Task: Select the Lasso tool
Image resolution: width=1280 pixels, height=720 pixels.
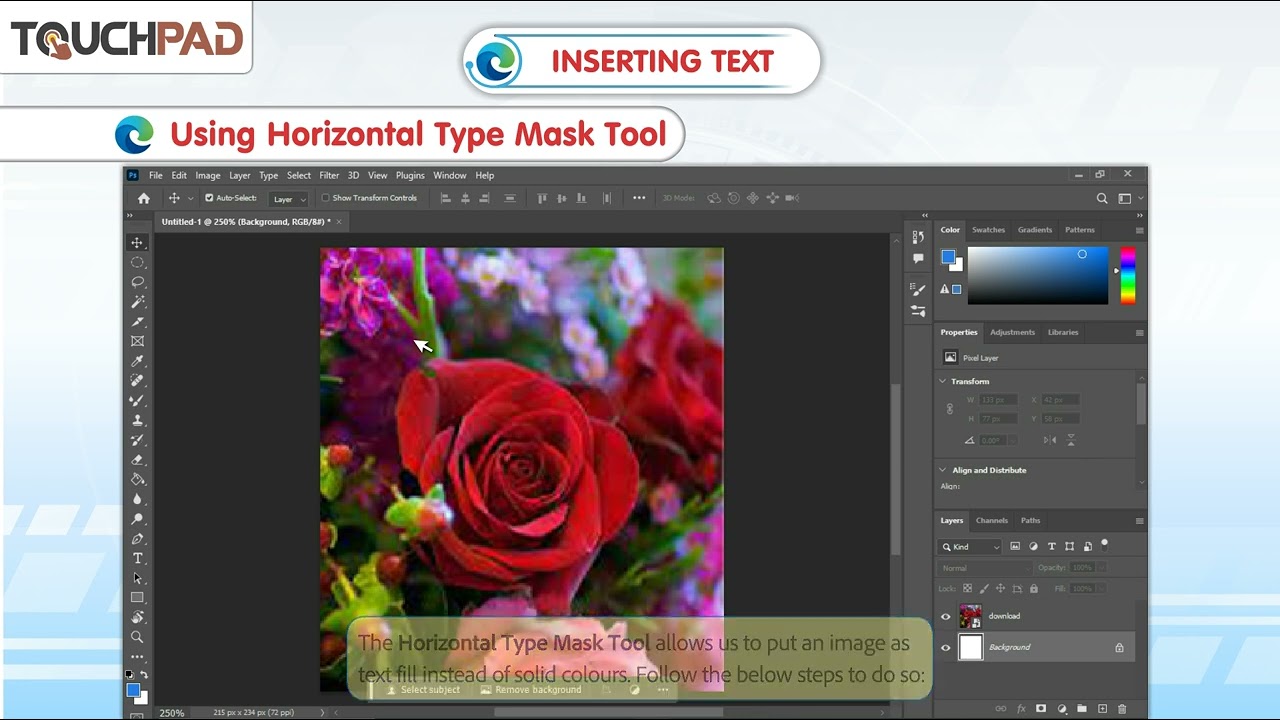Action: pyautogui.click(x=138, y=282)
